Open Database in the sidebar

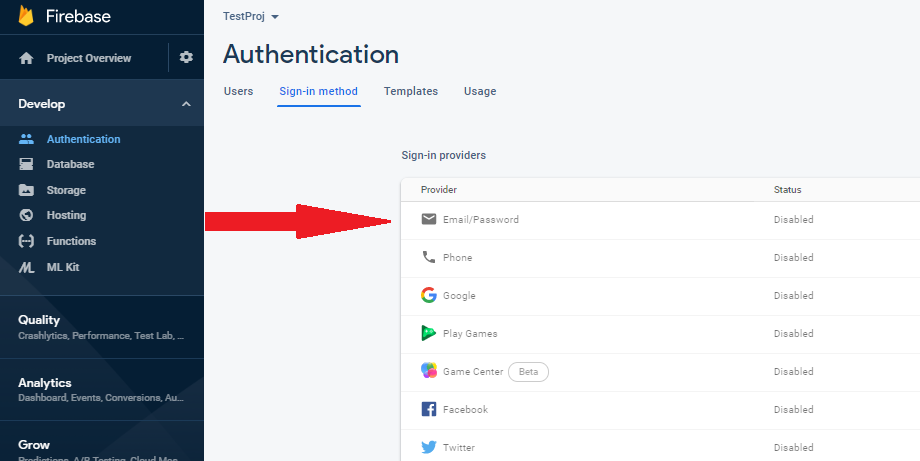pyautogui.click(x=70, y=164)
